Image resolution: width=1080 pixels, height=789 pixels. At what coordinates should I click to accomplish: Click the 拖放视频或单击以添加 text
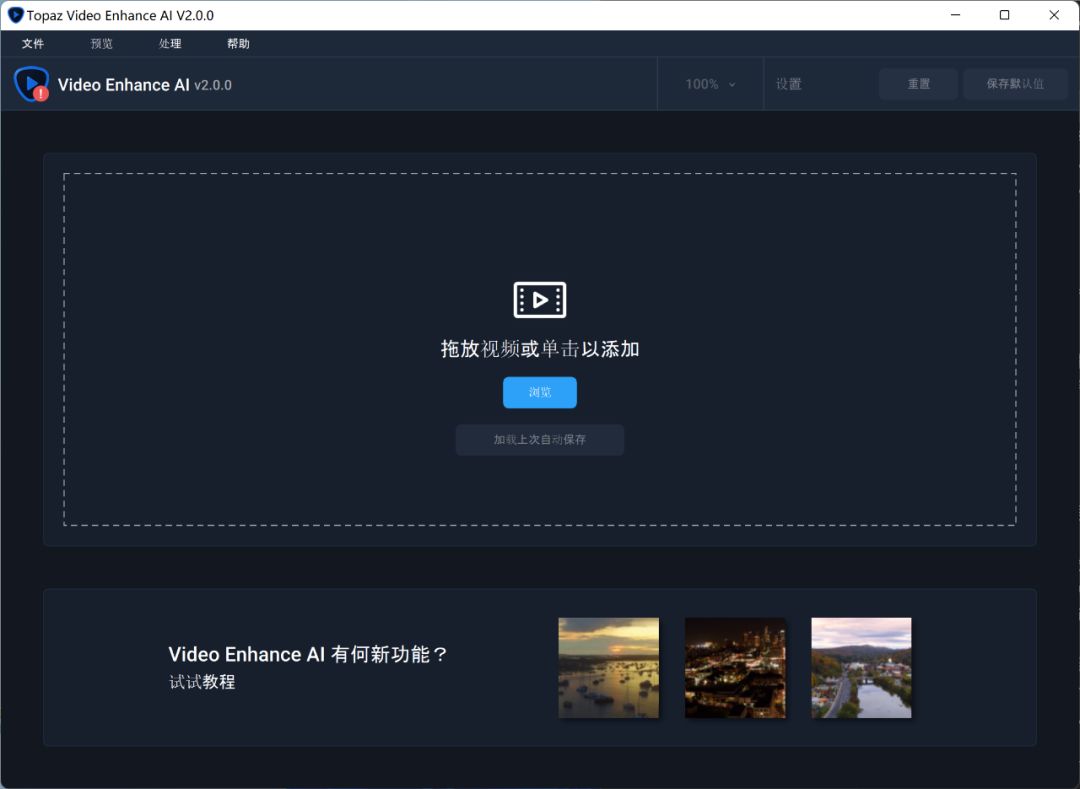(540, 349)
